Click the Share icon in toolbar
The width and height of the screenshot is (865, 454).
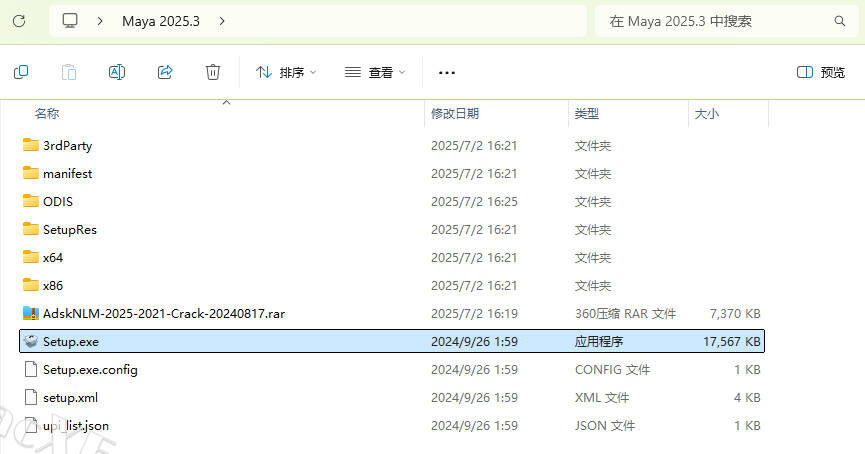pyautogui.click(x=165, y=72)
